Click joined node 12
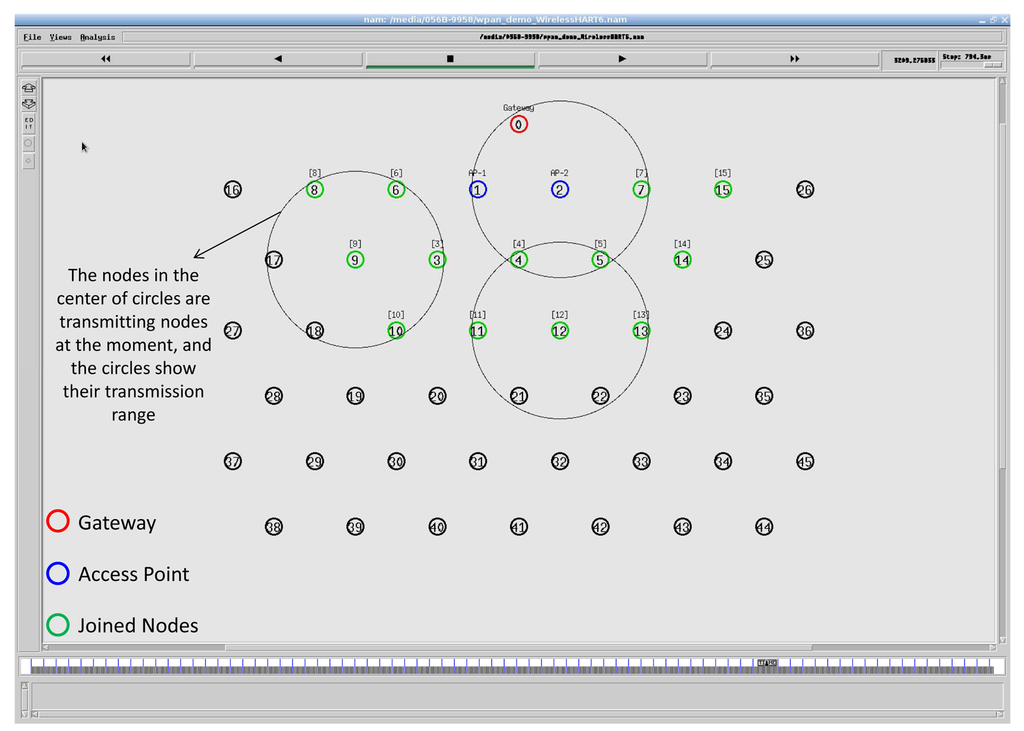The width and height of the screenshot is (1024, 731). (560, 331)
